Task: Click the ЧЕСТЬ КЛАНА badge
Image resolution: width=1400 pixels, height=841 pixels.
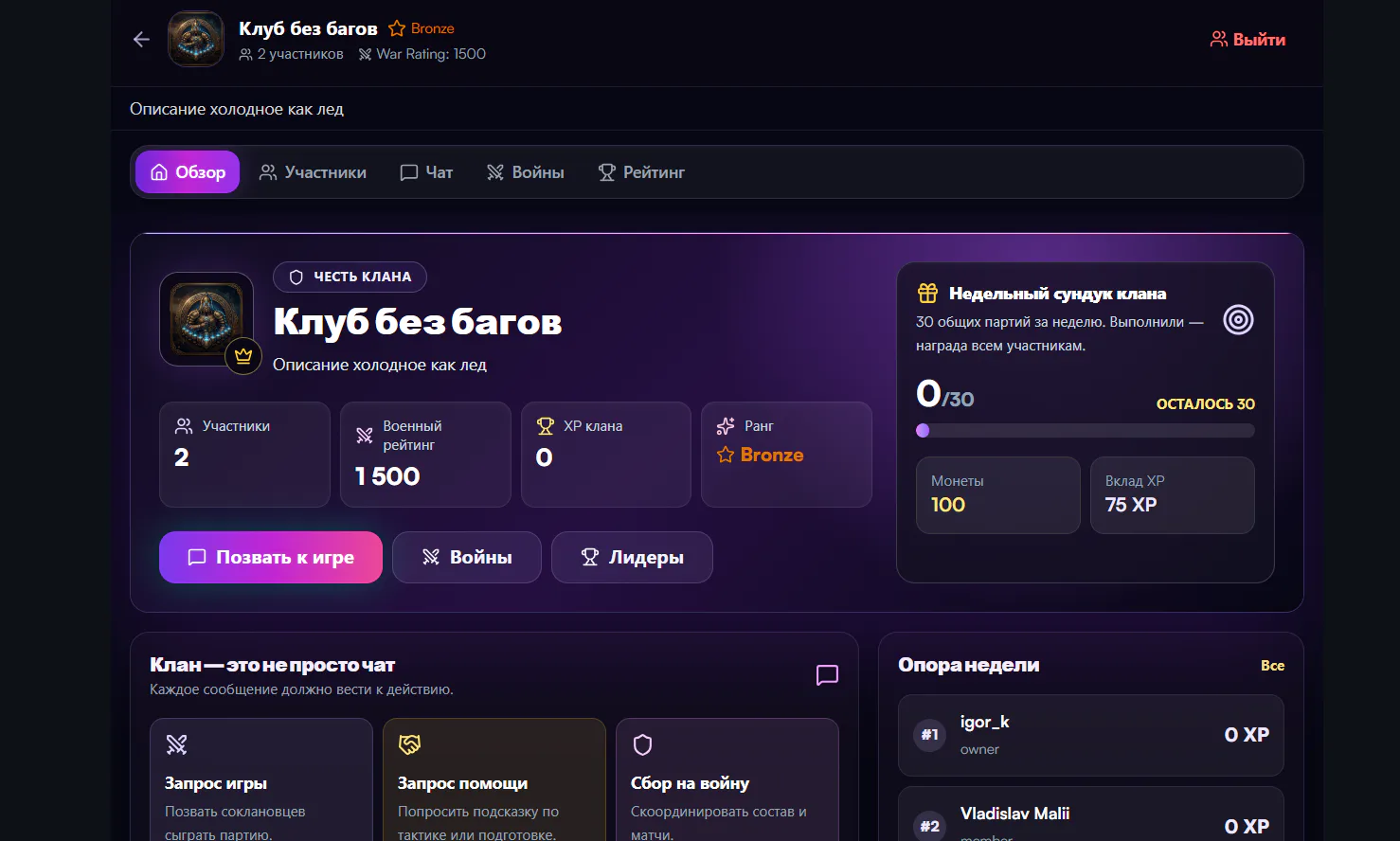Action: (x=350, y=277)
